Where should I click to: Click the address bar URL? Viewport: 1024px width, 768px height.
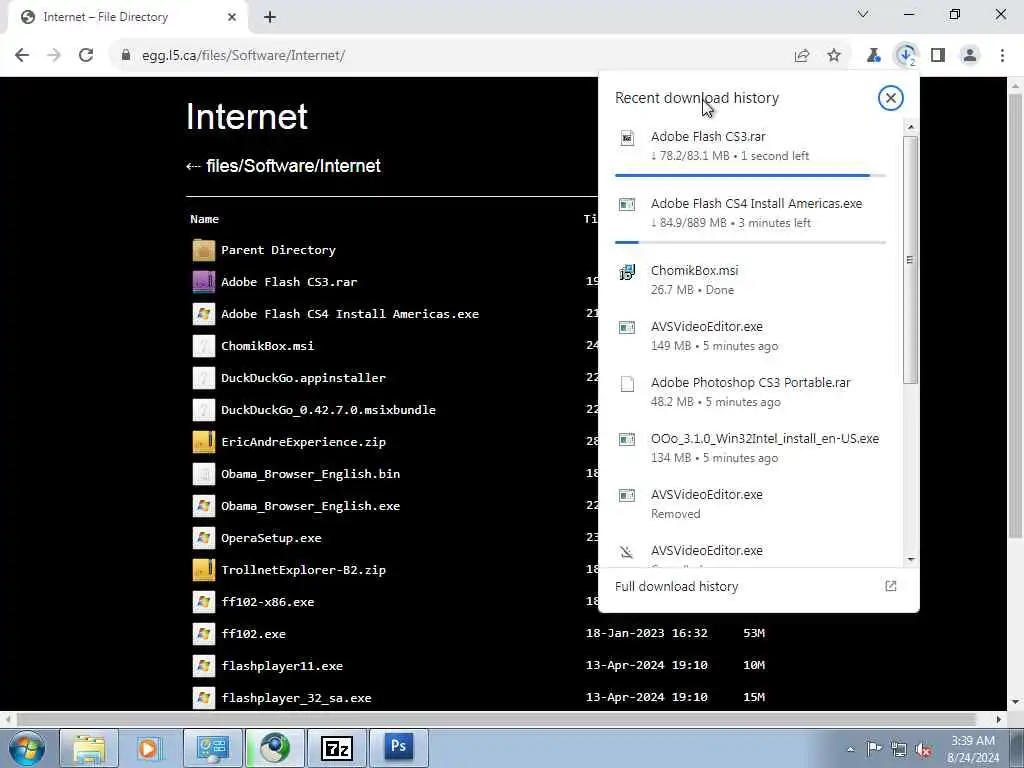click(x=243, y=56)
